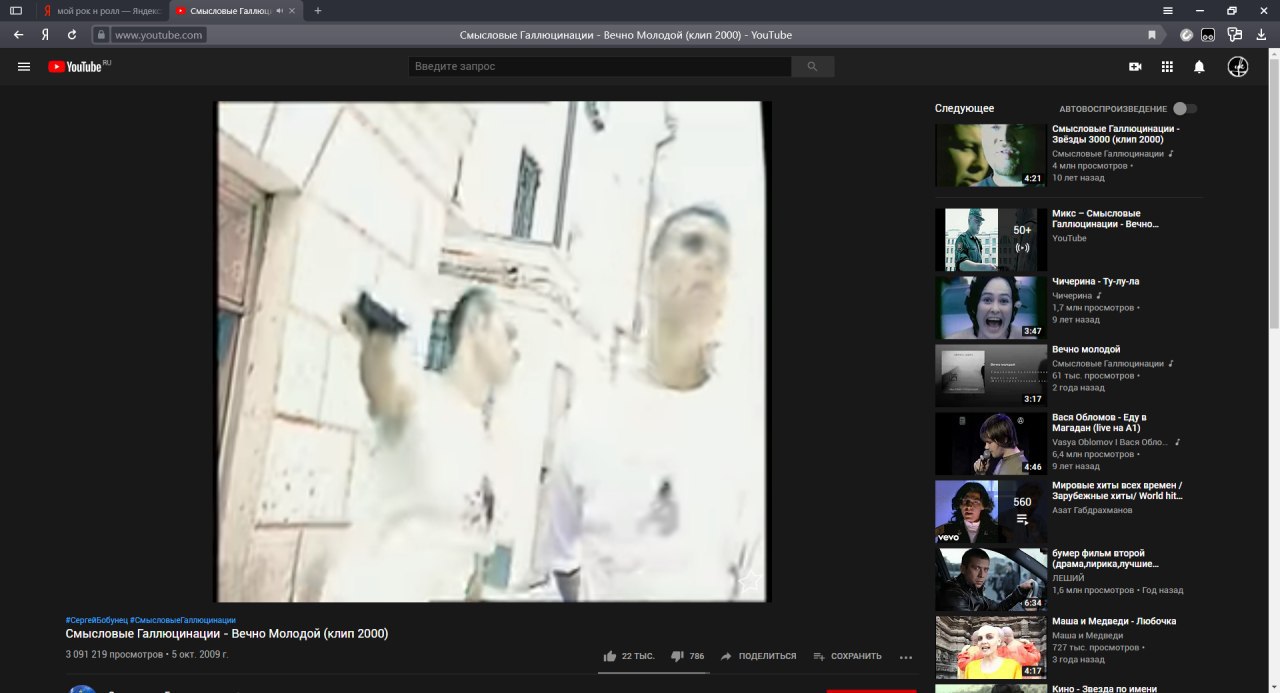
Task: Open 'Вася Обломов - Еду в Магадан' thumbnail
Action: pos(990,443)
